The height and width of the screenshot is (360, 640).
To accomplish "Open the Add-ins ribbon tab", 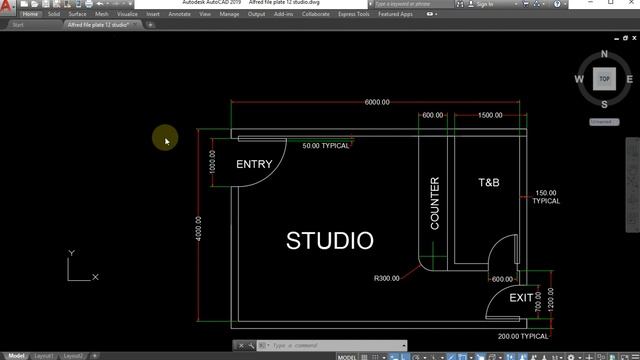I will [x=283, y=14].
